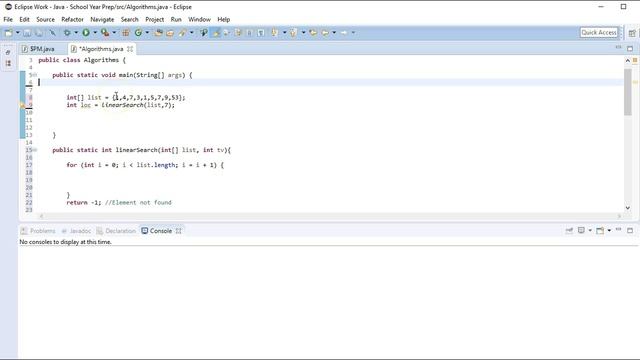Click the Save All toolbar icon
This screenshot has height=360, width=640.
tap(39, 33)
